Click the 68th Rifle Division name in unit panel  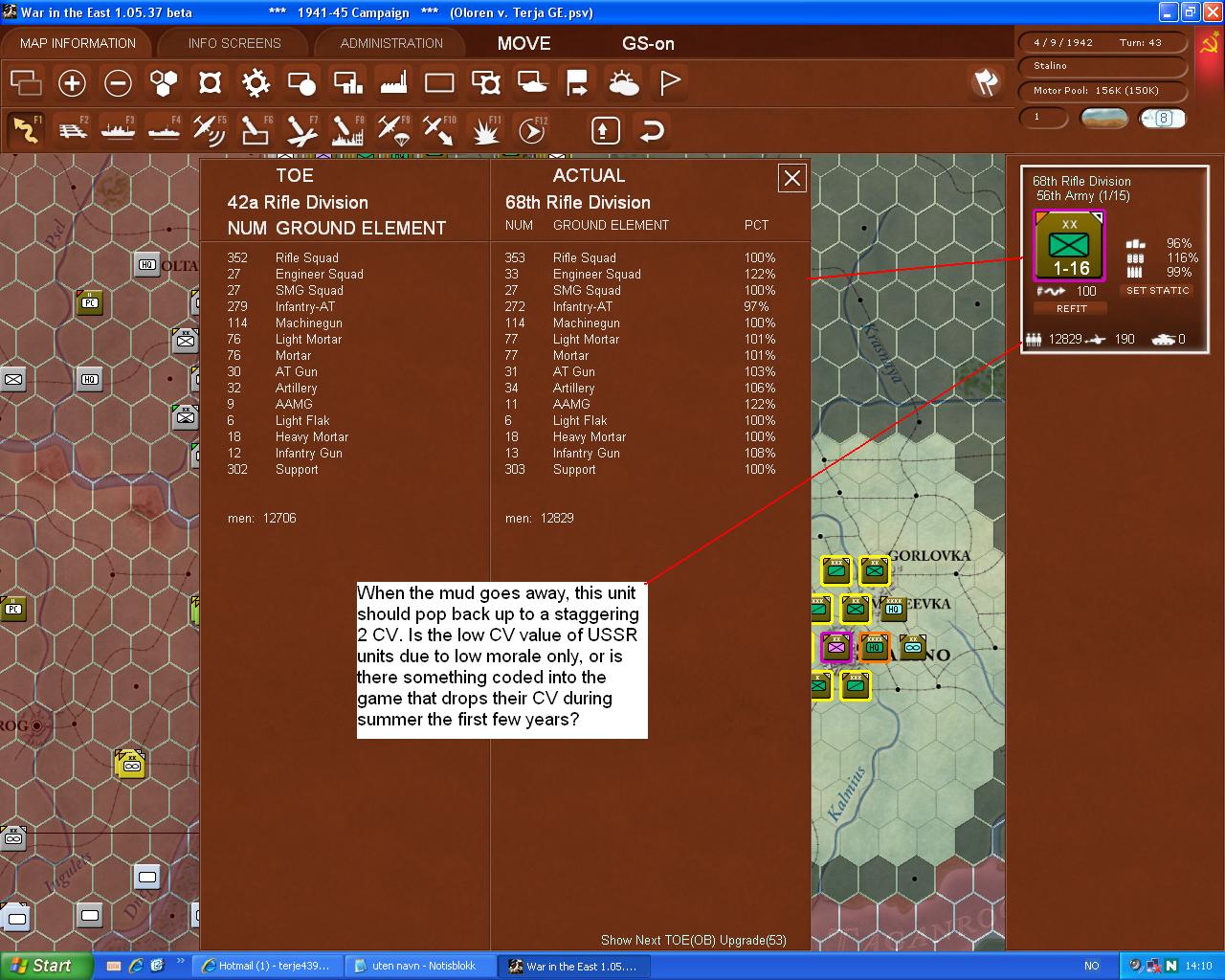pos(1081,181)
